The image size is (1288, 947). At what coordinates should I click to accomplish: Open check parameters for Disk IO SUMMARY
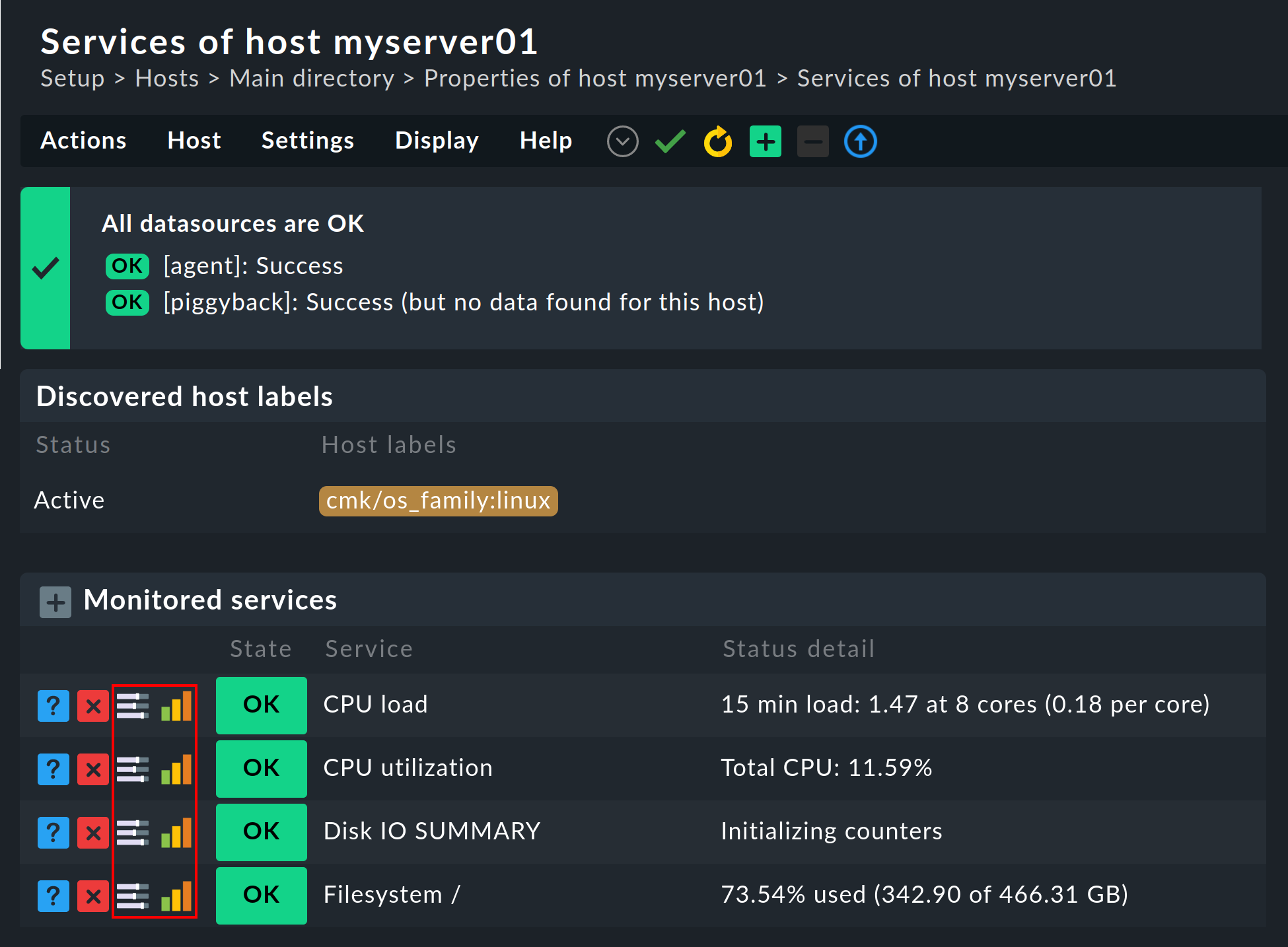pos(133,833)
